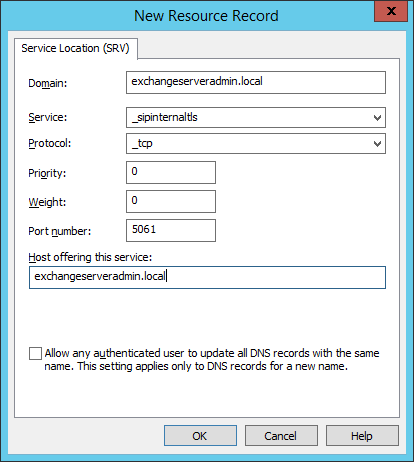The height and width of the screenshot is (462, 414).
Task: Click the _sipinternaltls text in Service box
Action: pyautogui.click(x=165, y=117)
